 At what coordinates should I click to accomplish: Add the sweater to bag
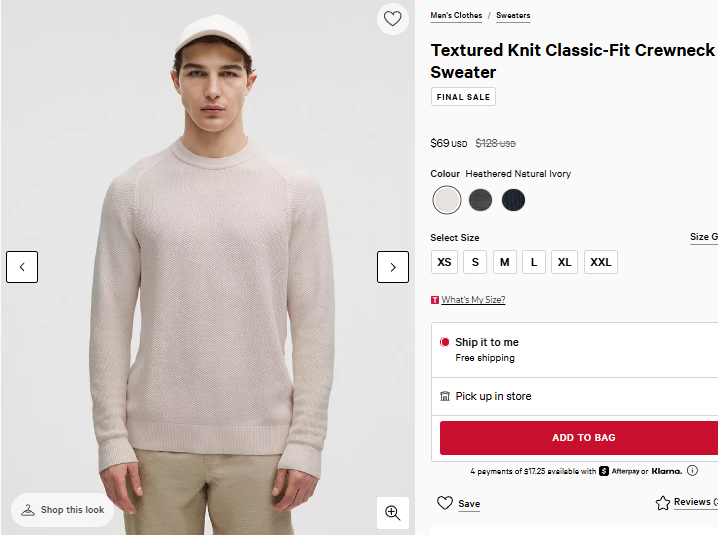583,438
